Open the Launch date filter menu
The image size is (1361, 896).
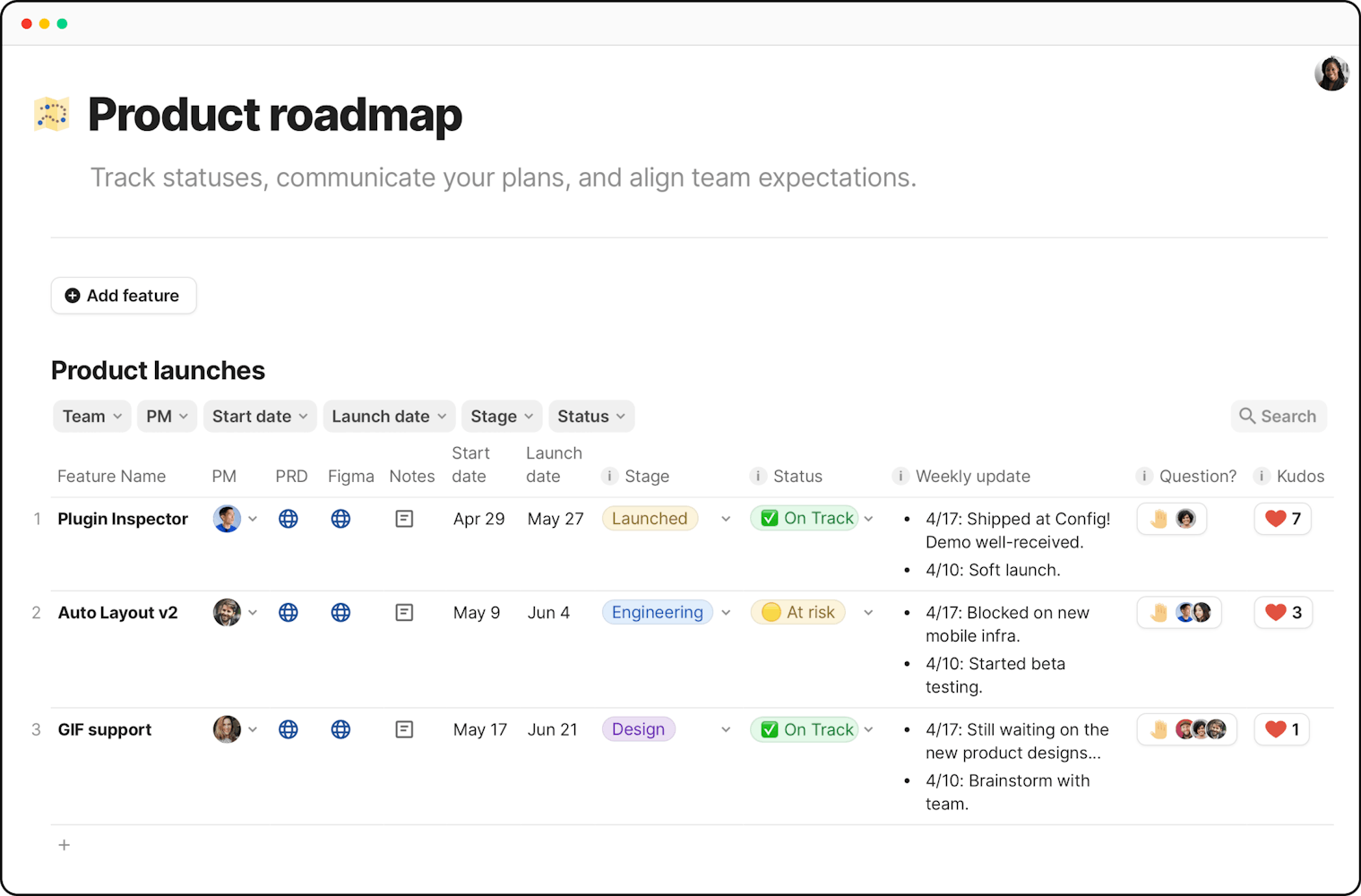389,417
